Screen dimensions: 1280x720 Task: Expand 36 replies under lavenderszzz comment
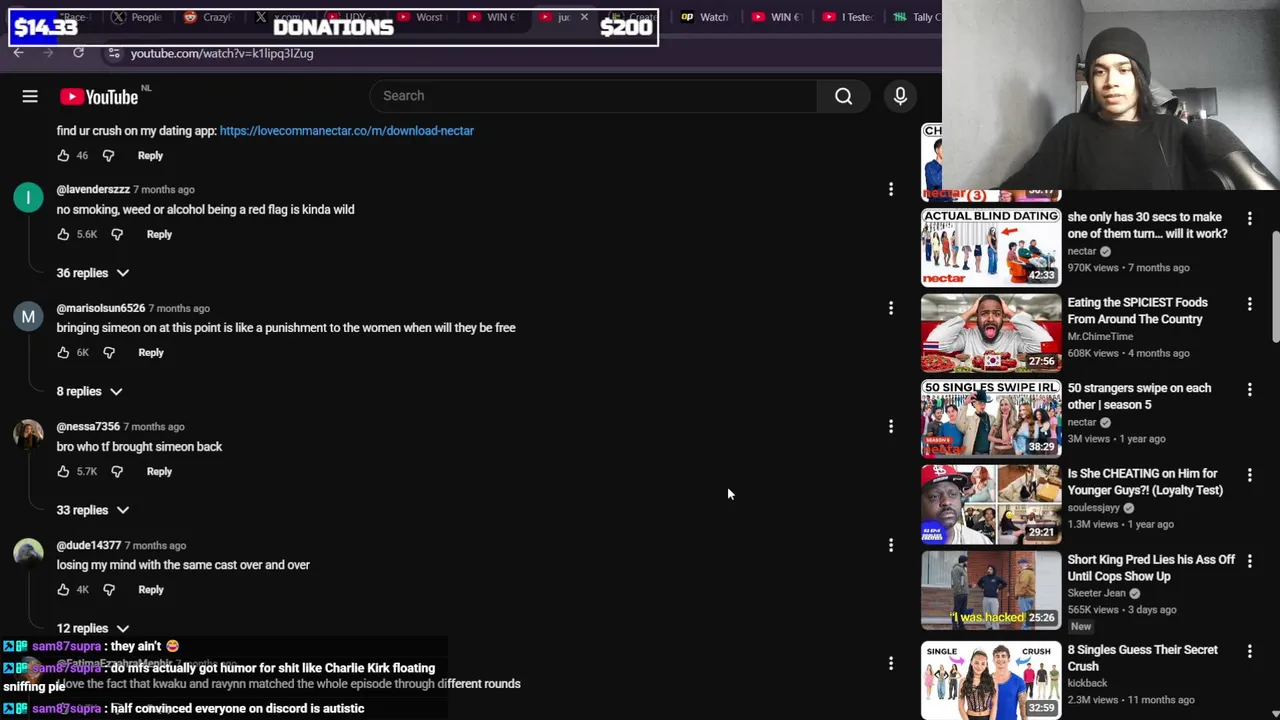pyautogui.click(x=93, y=273)
